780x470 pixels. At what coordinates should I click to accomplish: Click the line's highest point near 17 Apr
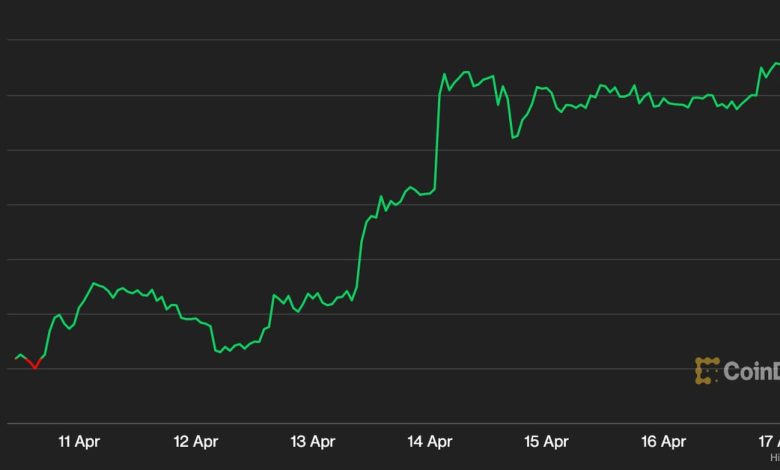[x=775, y=64]
